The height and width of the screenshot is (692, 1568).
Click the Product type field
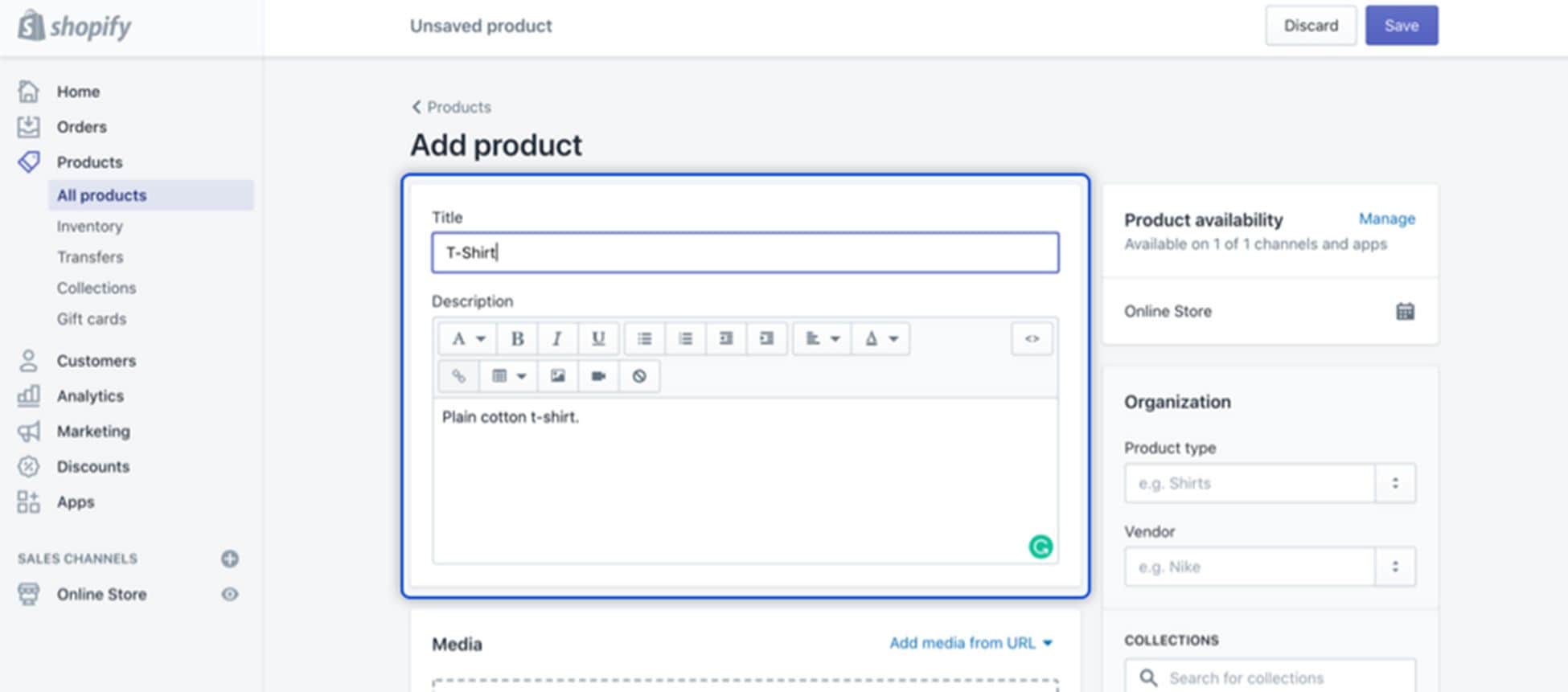coord(1250,483)
